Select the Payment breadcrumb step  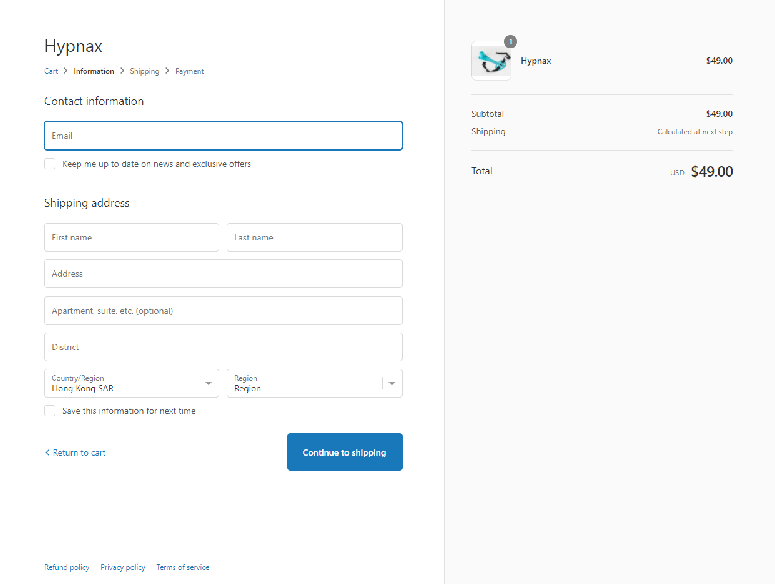(x=189, y=71)
